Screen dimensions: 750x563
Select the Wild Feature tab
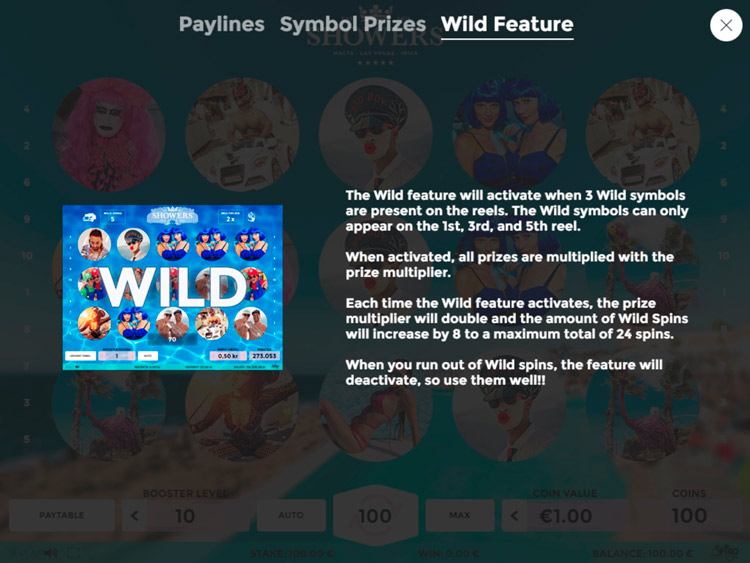[x=507, y=24]
